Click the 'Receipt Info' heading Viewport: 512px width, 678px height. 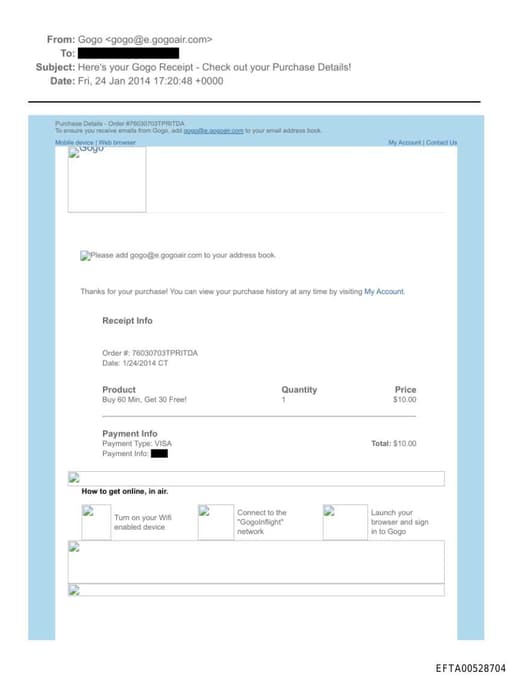[127, 320]
